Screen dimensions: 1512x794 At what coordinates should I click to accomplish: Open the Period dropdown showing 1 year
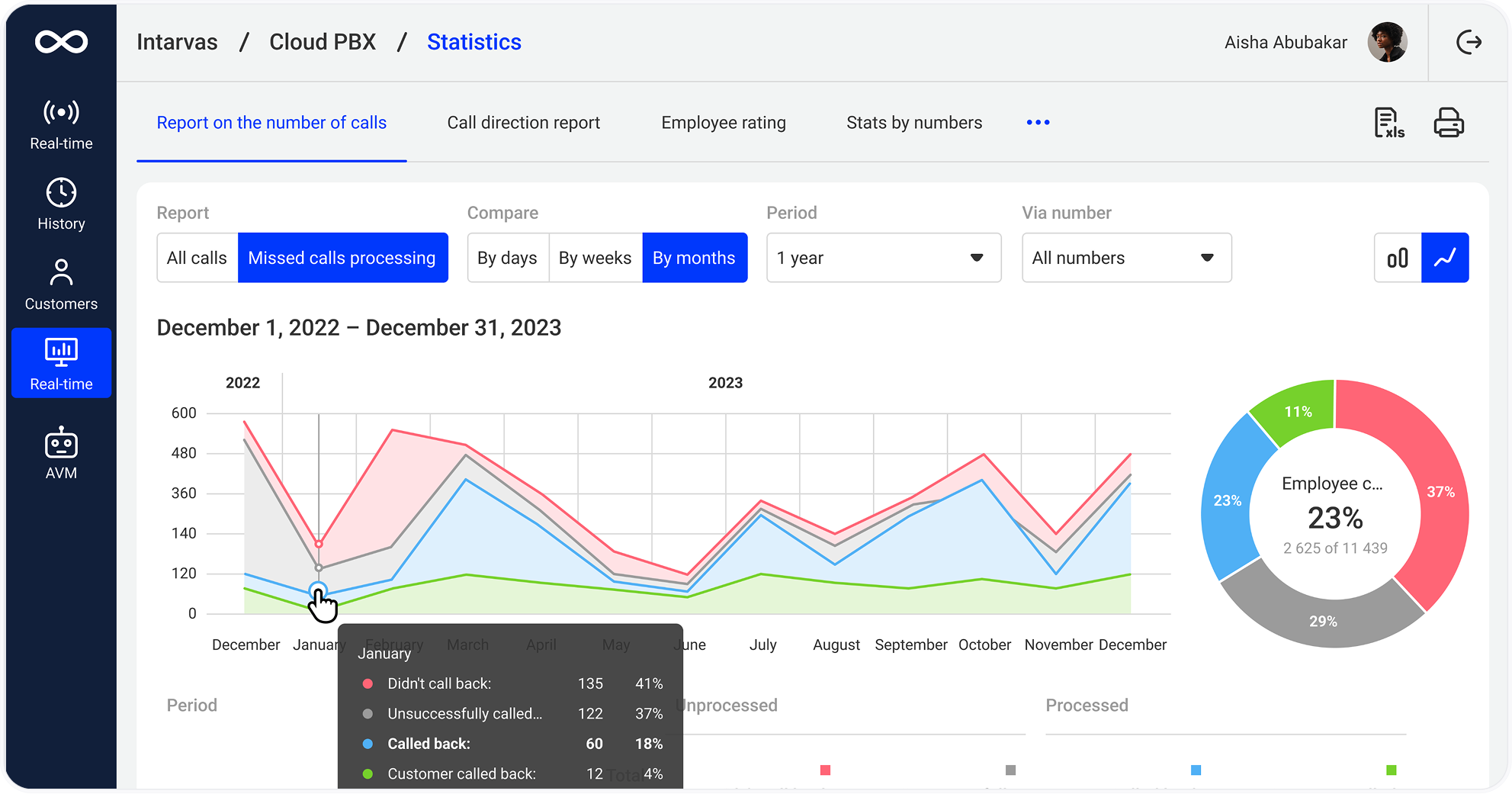click(x=883, y=258)
